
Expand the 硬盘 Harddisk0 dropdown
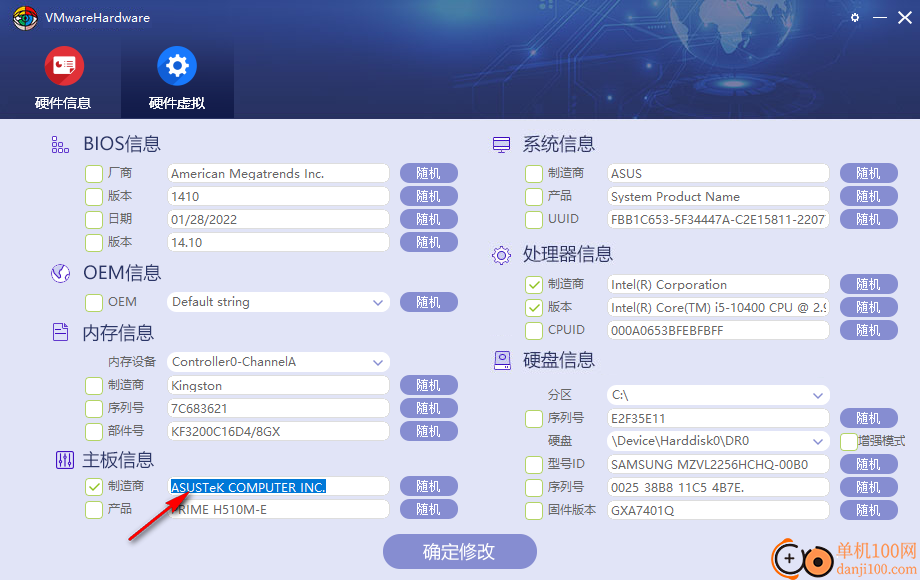718,441
